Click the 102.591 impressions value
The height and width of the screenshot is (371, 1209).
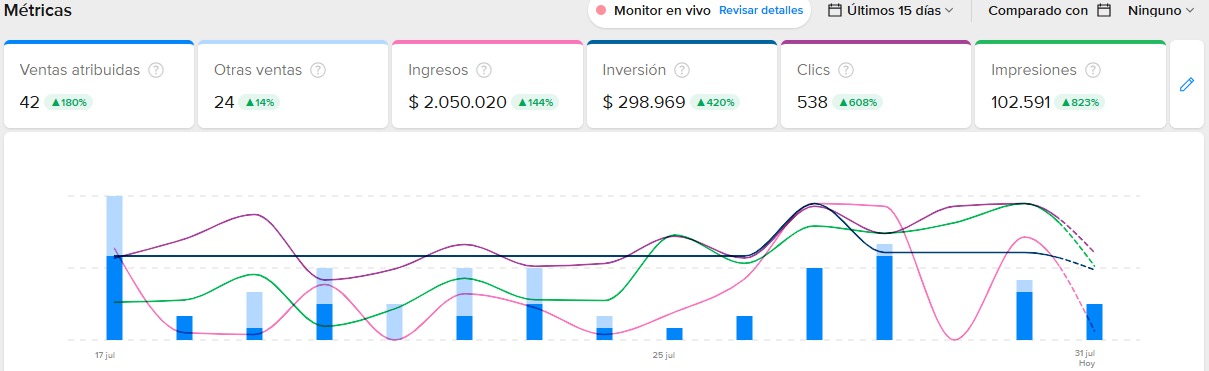coord(1022,102)
